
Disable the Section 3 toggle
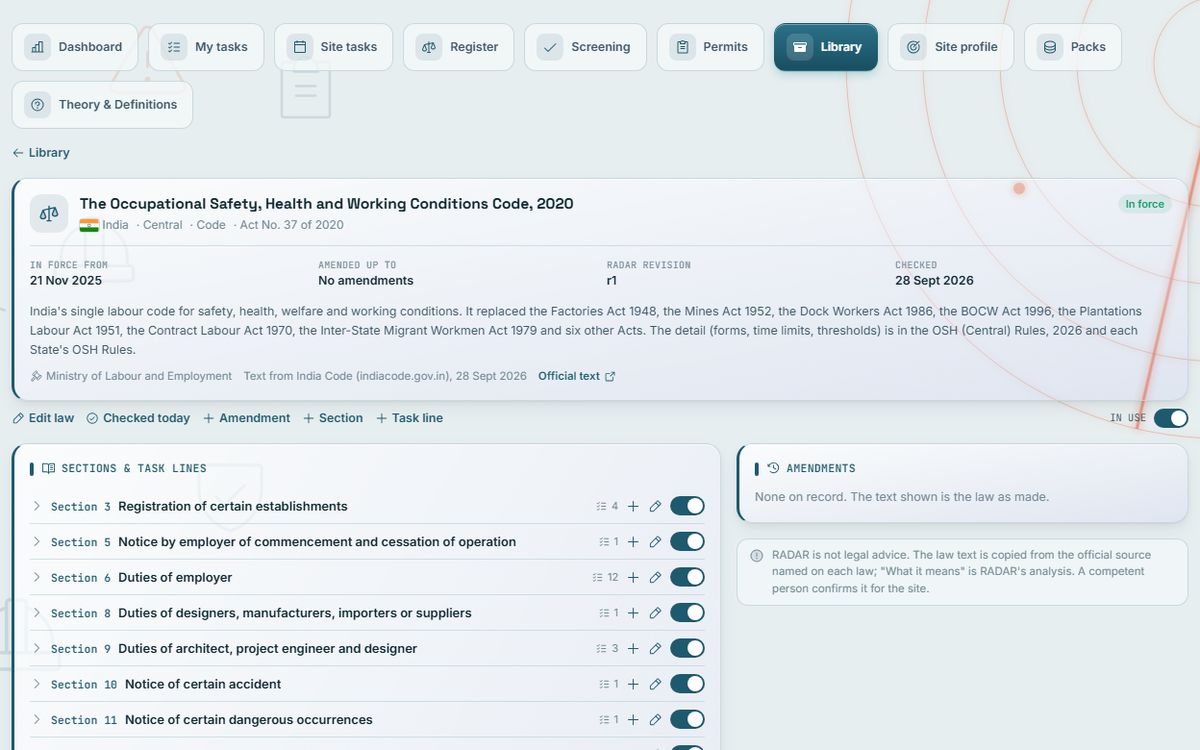pyautogui.click(x=688, y=506)
